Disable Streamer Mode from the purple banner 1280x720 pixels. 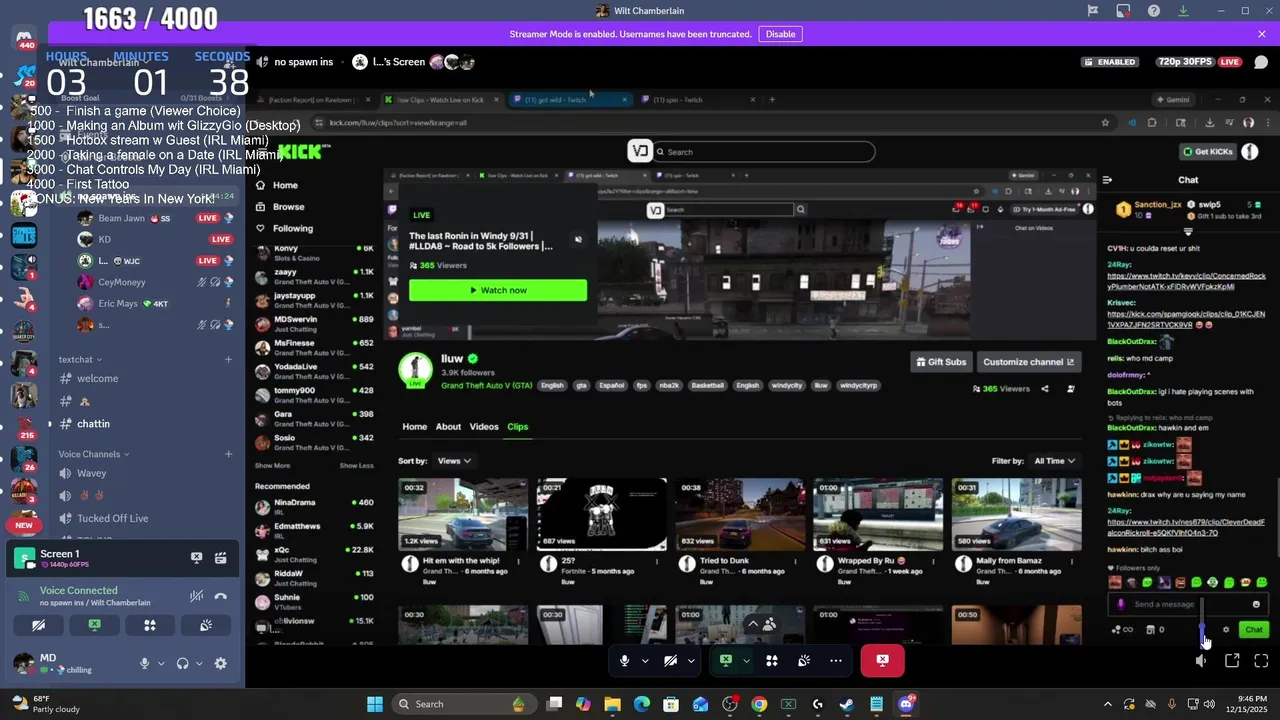pyautogui.click(x=780, y=34)
